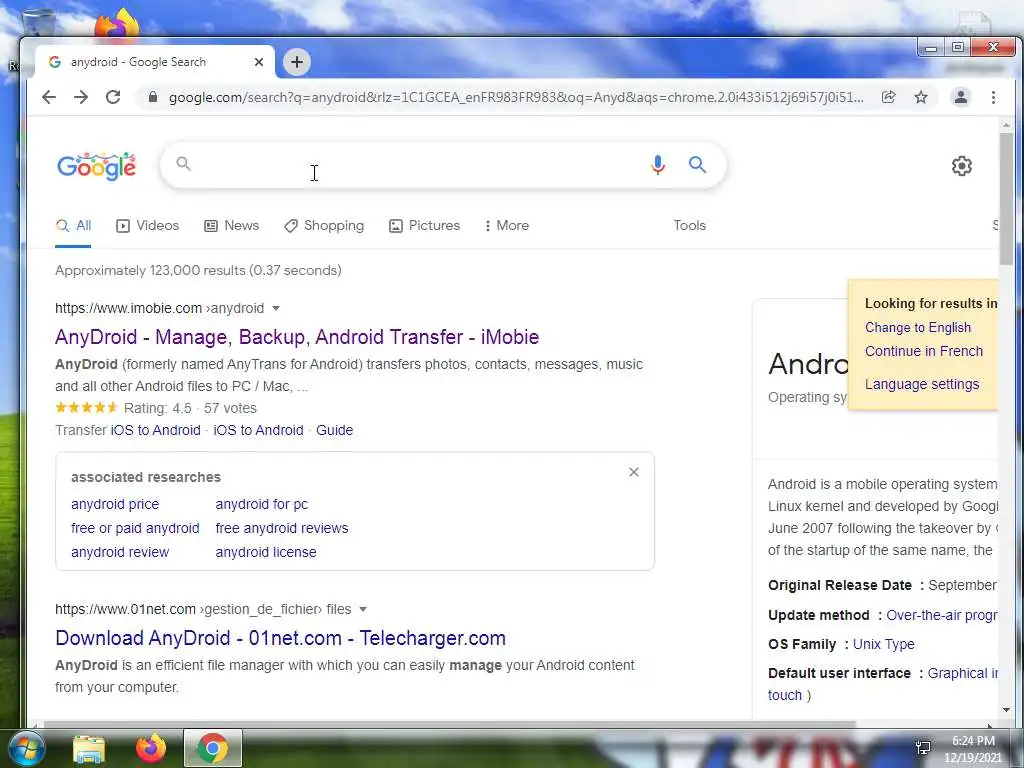
Task: Switch to the News tab
Action: pos(232,225)
